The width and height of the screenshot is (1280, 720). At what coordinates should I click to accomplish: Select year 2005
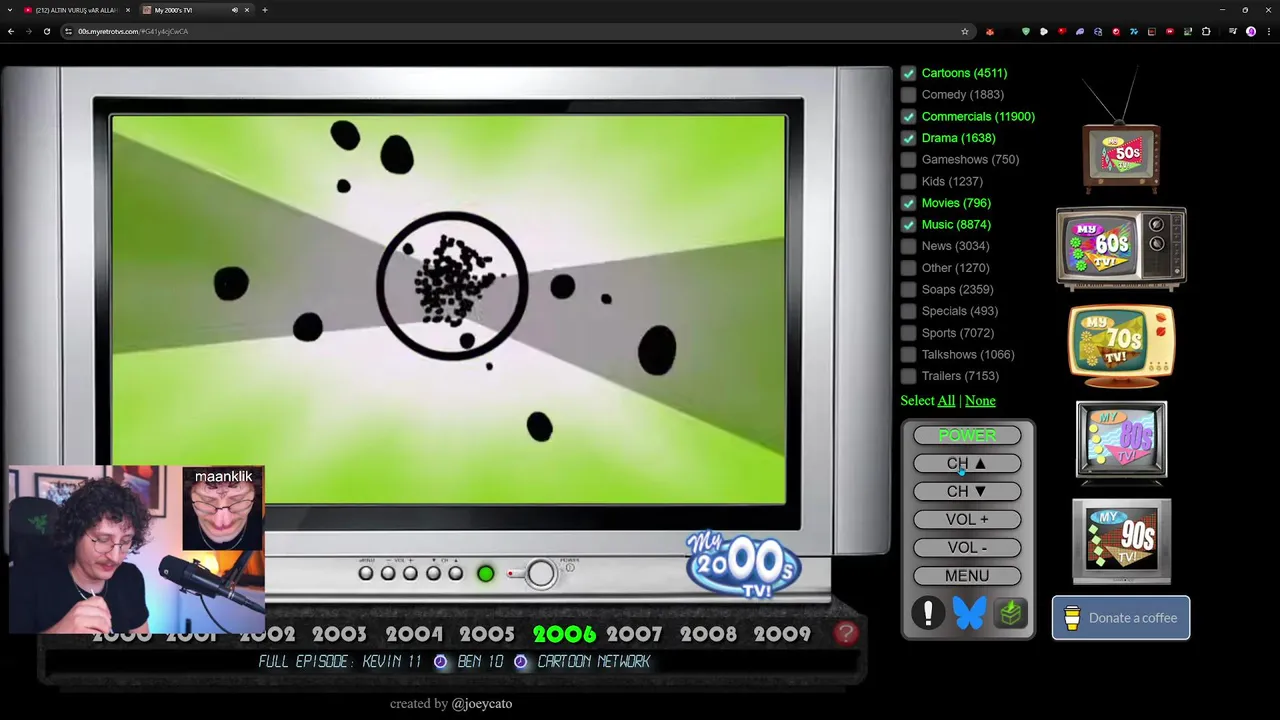click(x=487, y=634)
